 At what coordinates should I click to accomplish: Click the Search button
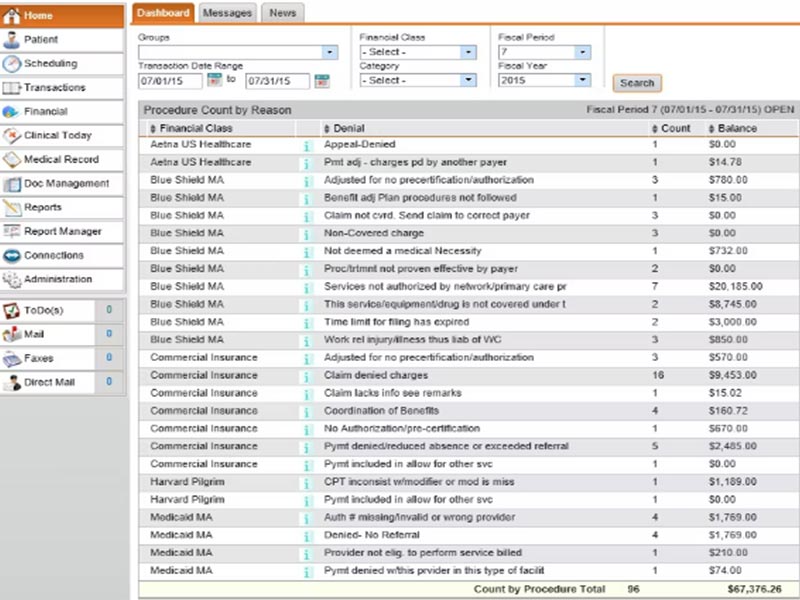tap(637, 83)
